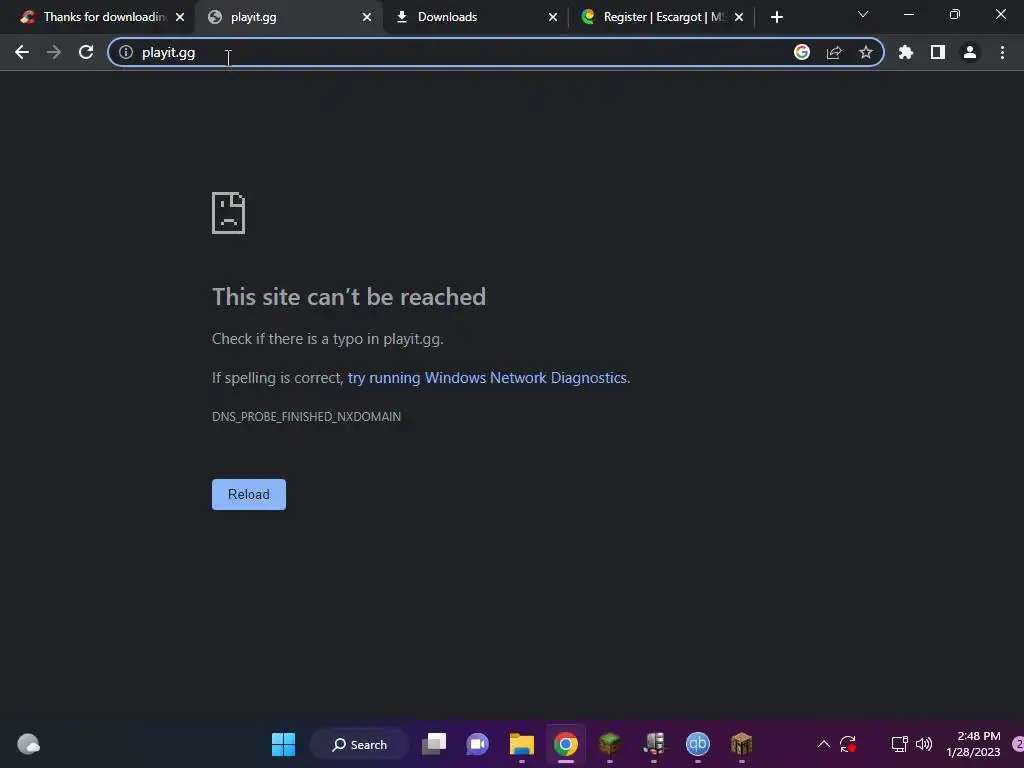The width and height of the screenshot is (1024, 768).
Task: Open the Chrome profile icon
Action: 970,52
